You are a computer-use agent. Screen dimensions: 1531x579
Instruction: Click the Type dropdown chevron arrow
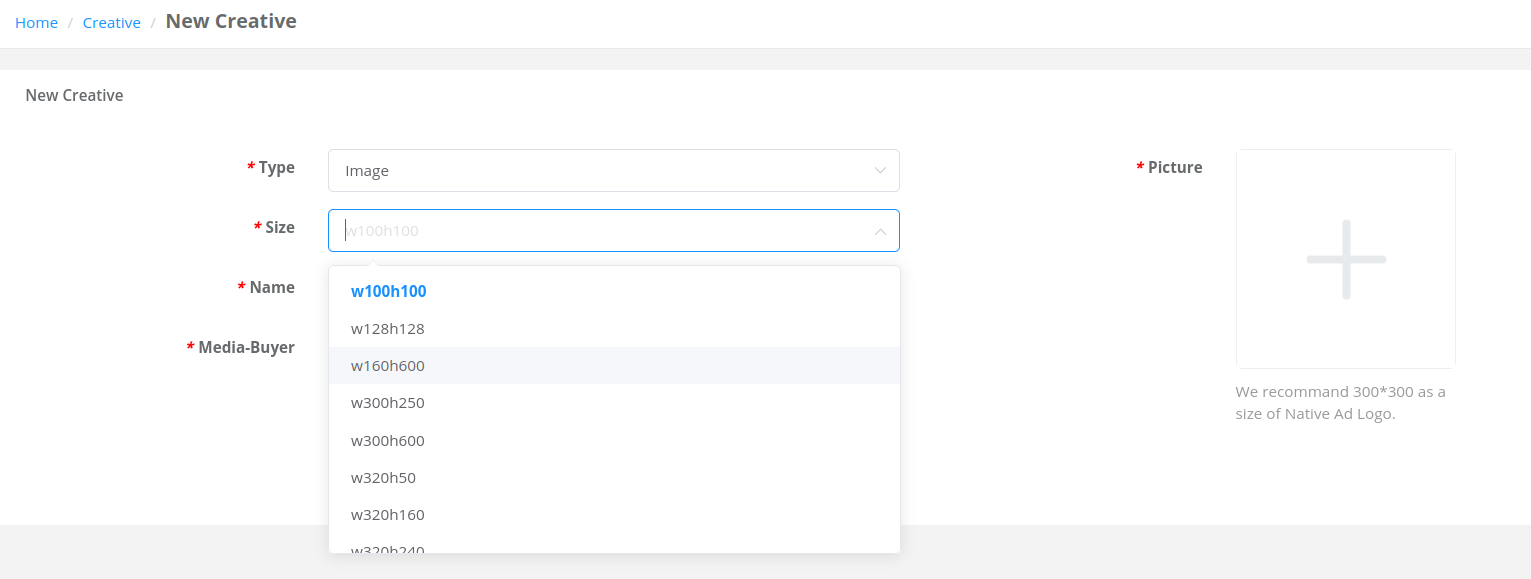coord(880,170)
